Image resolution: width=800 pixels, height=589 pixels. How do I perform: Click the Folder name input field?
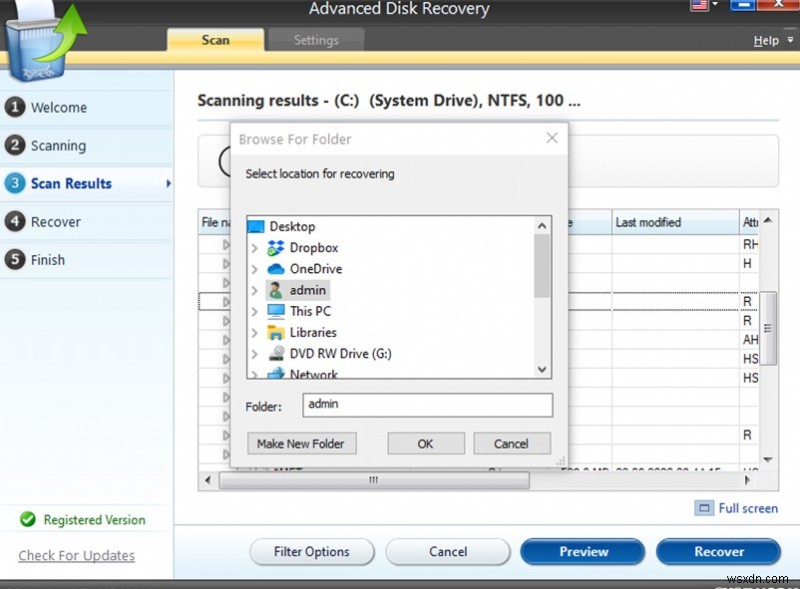[x=428, y=405]
